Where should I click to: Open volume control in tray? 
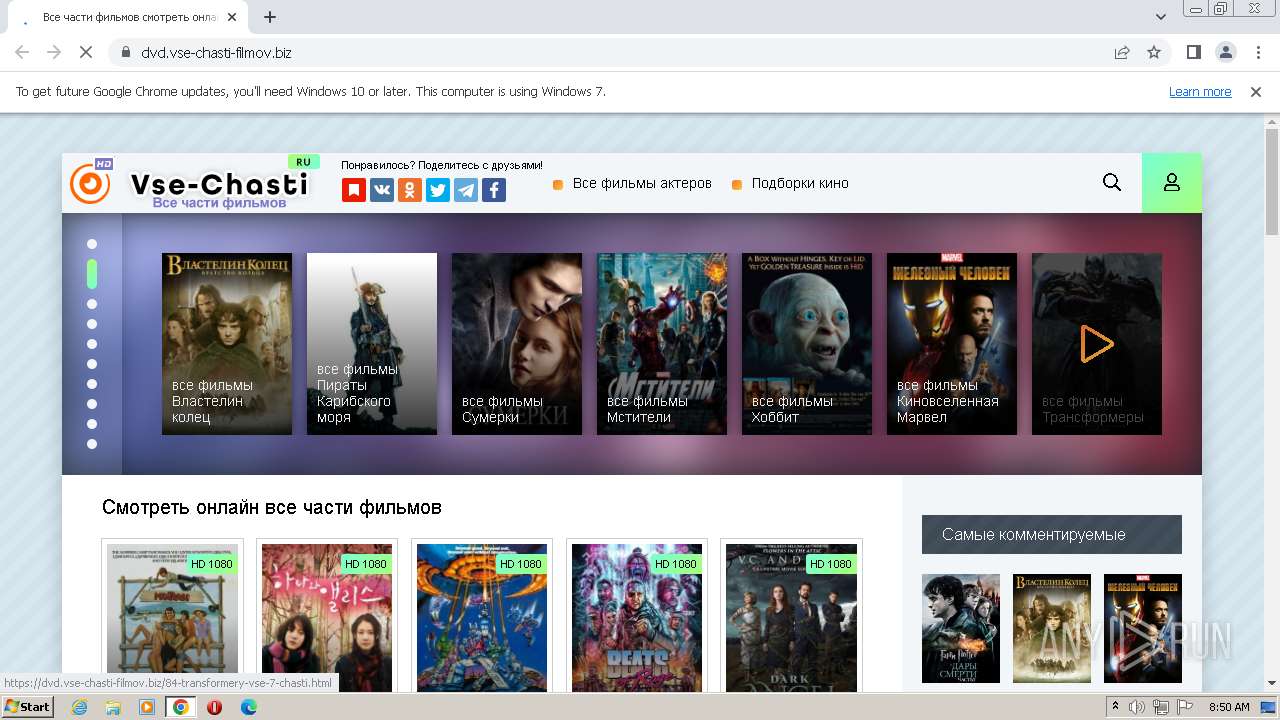pyautogui.click(x=1137, y=707)
